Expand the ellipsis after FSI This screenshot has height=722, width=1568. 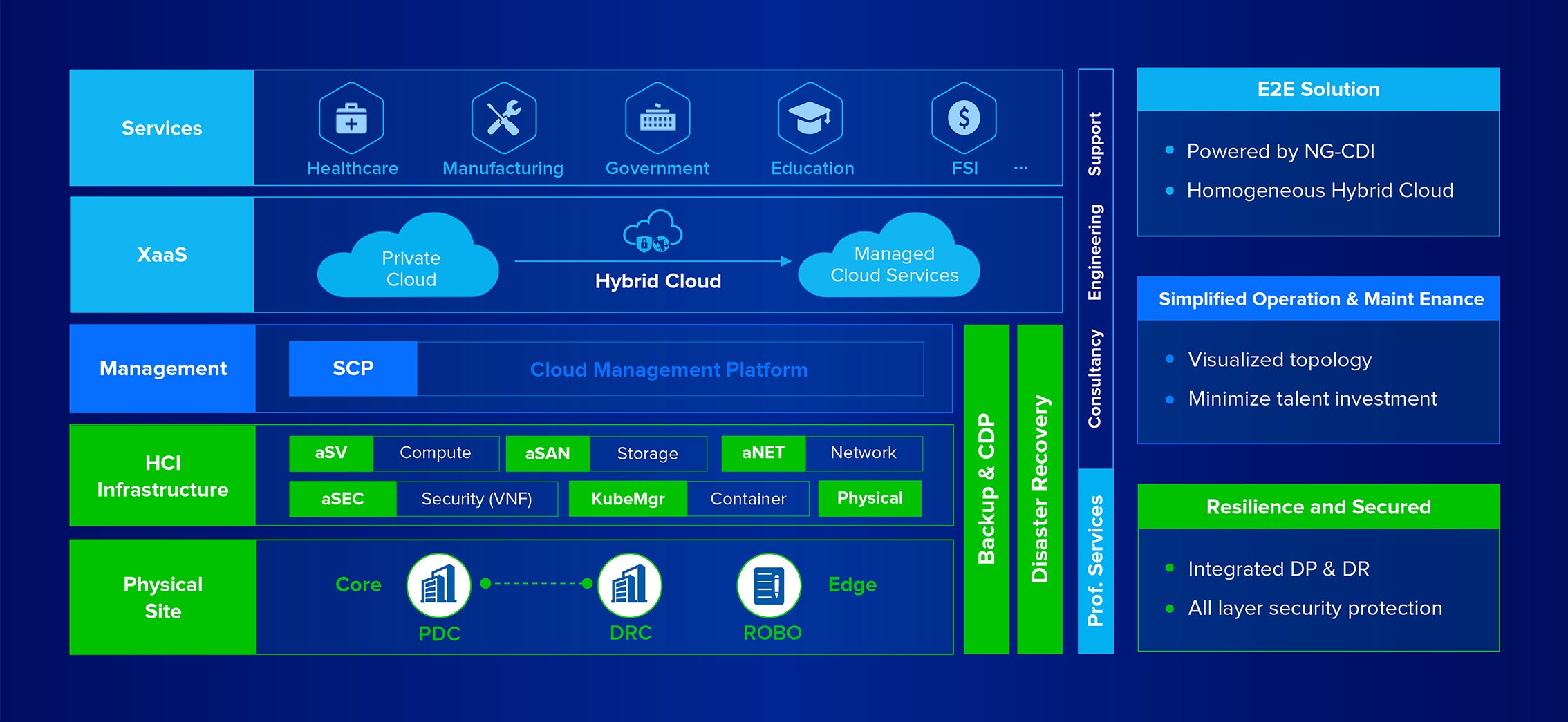pyautogui.click(x=1020, y=168)
